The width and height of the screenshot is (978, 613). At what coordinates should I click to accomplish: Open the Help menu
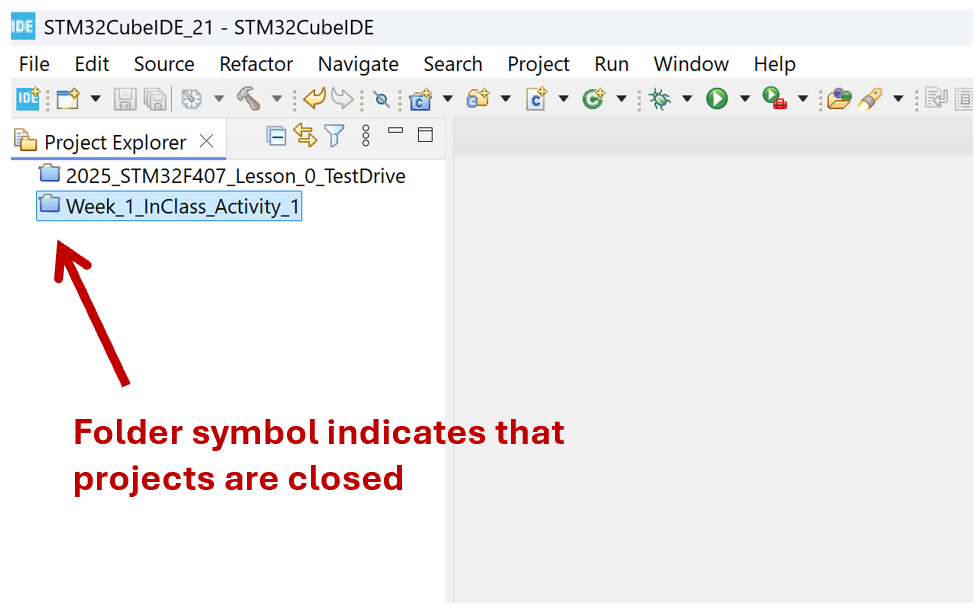pyautogui.click(x=775, y=64)
